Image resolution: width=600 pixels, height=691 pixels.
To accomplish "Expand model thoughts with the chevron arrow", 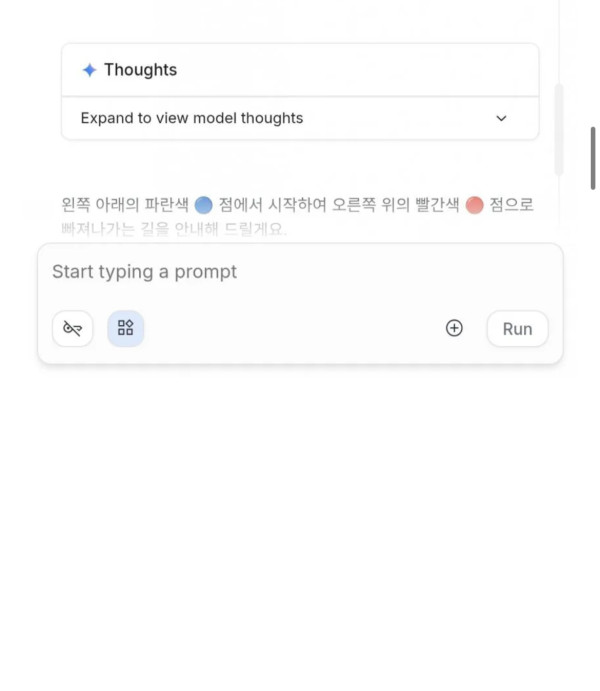I will point(501,118).
